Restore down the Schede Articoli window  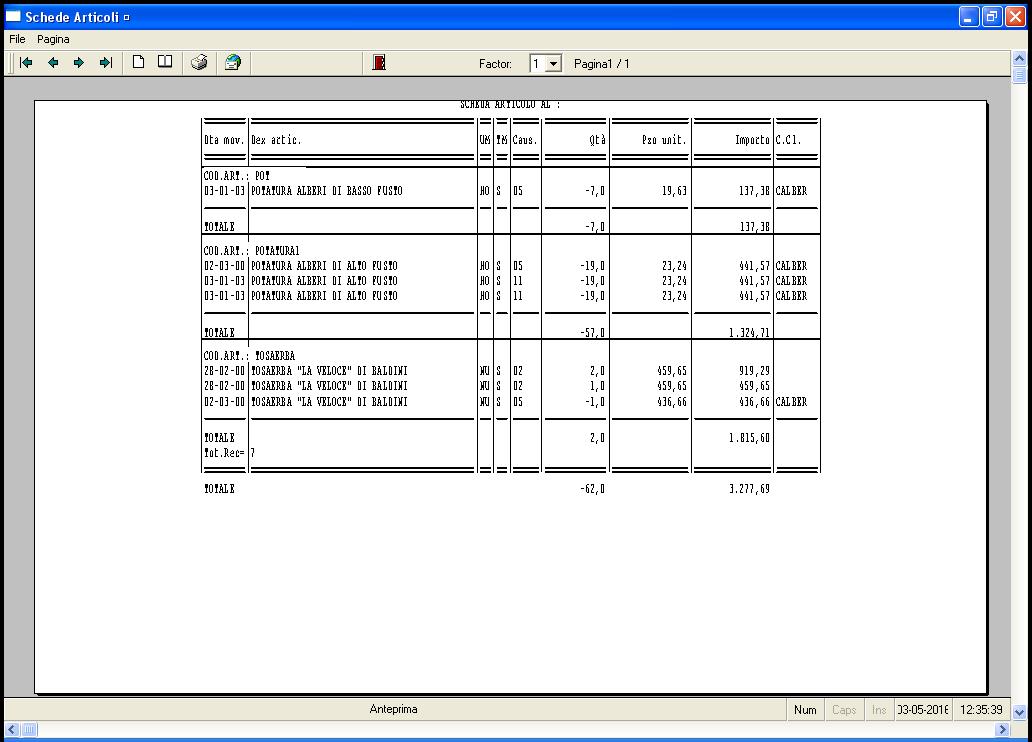pyautogui.click(x=991, y=16)
